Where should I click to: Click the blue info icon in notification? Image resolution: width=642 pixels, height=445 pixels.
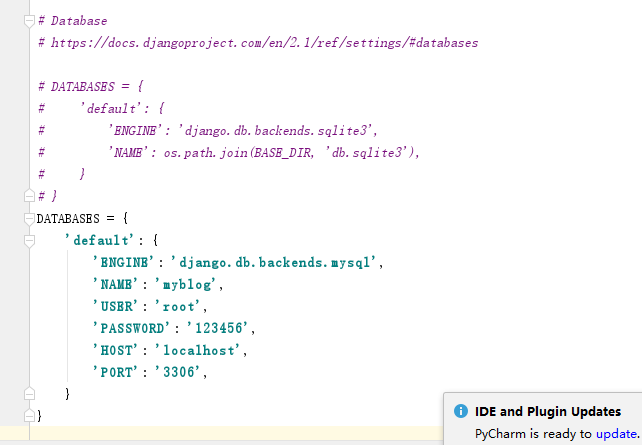(460, 411)
